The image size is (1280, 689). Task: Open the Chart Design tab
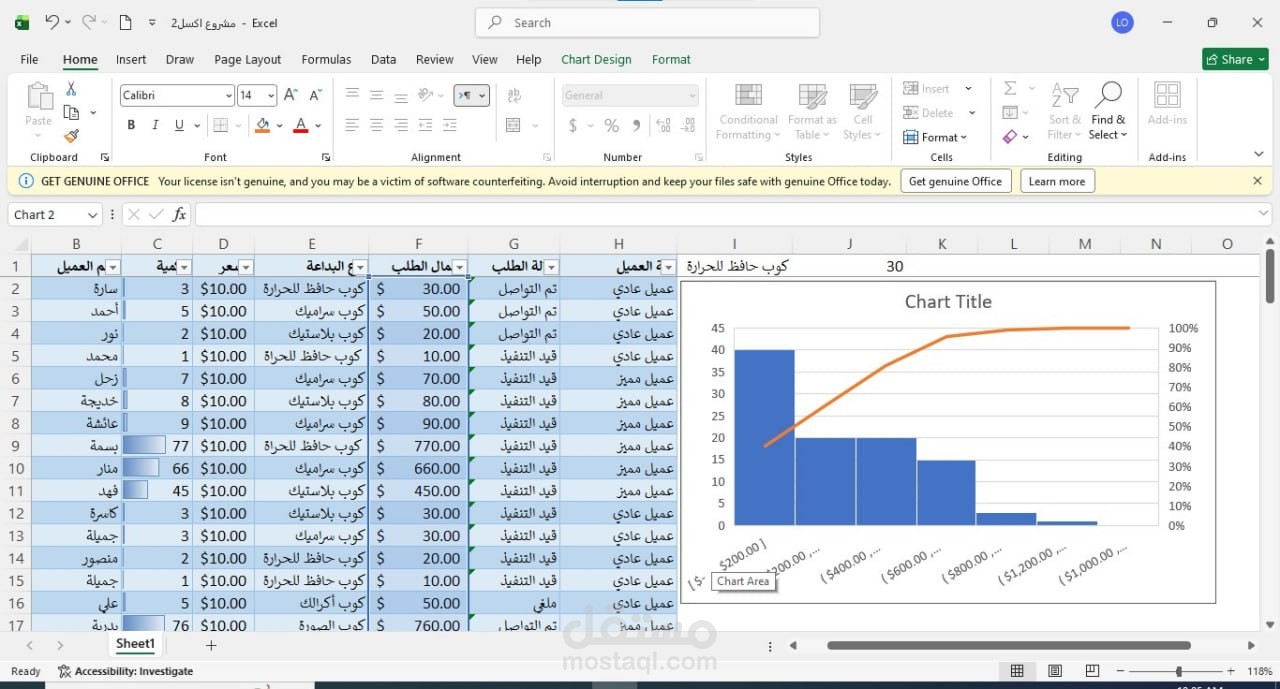596,59
